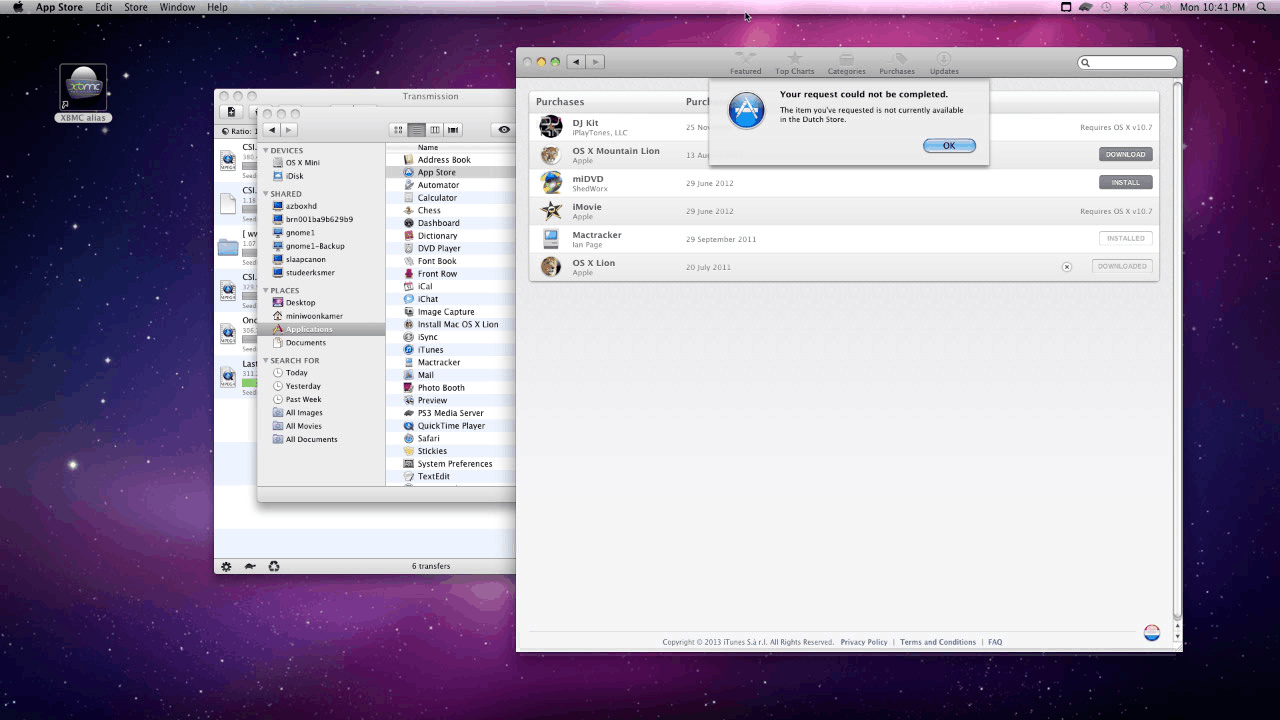
Task: Open the Store menu
Action: [136, 7]
